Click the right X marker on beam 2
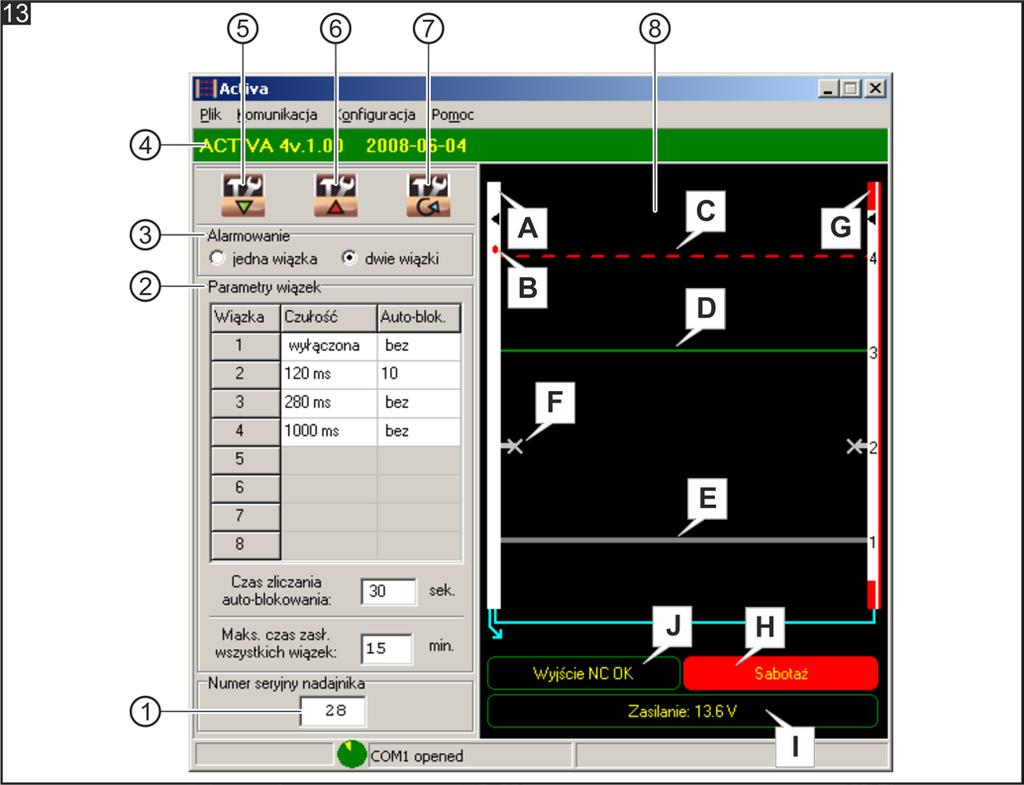Viewport: 1024px width, 785px height. pos(854,447)
